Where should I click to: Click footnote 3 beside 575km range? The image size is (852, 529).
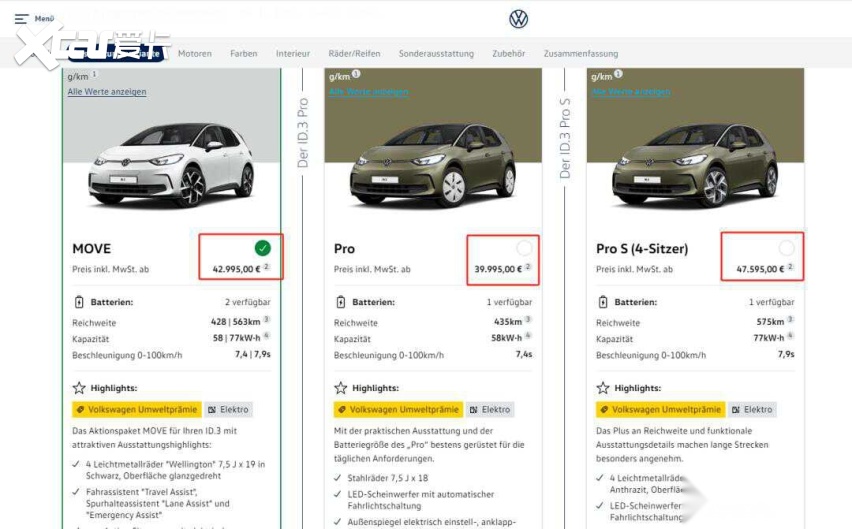tap(790, 319)
